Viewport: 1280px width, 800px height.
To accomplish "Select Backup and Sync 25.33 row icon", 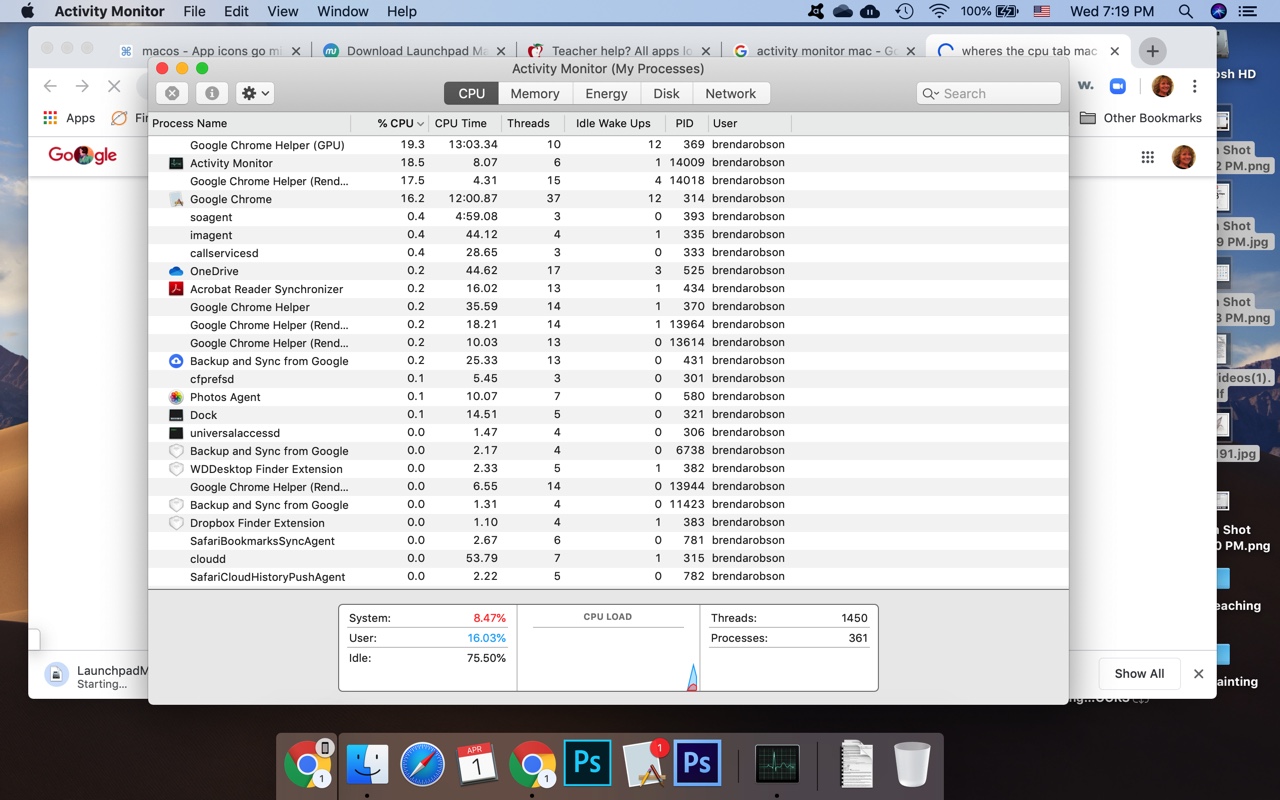I will pyautogui.click(x=176, y=361).
